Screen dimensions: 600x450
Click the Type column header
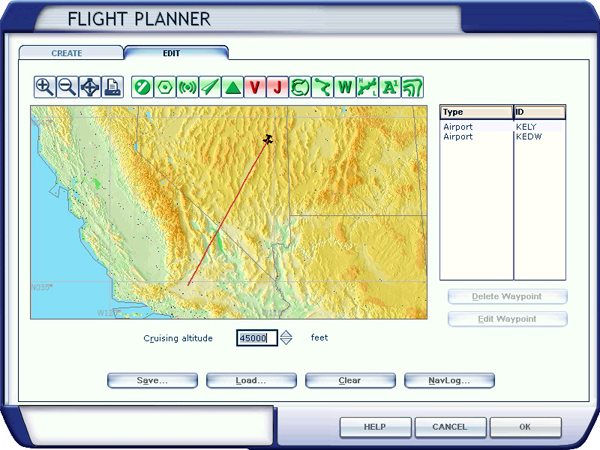point(476,112)
